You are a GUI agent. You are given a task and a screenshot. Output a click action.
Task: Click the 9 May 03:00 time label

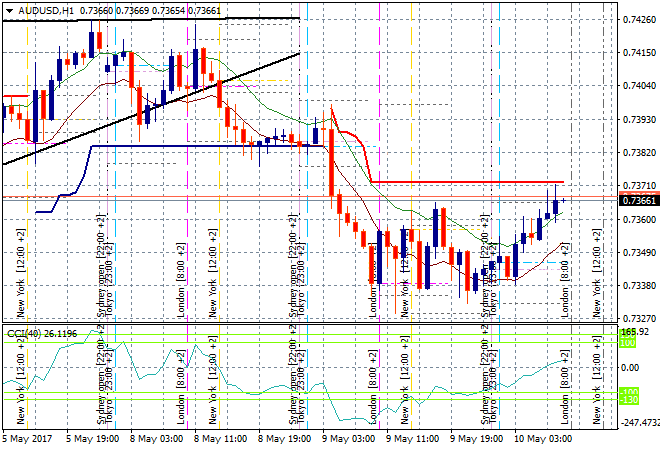(349, 438)
